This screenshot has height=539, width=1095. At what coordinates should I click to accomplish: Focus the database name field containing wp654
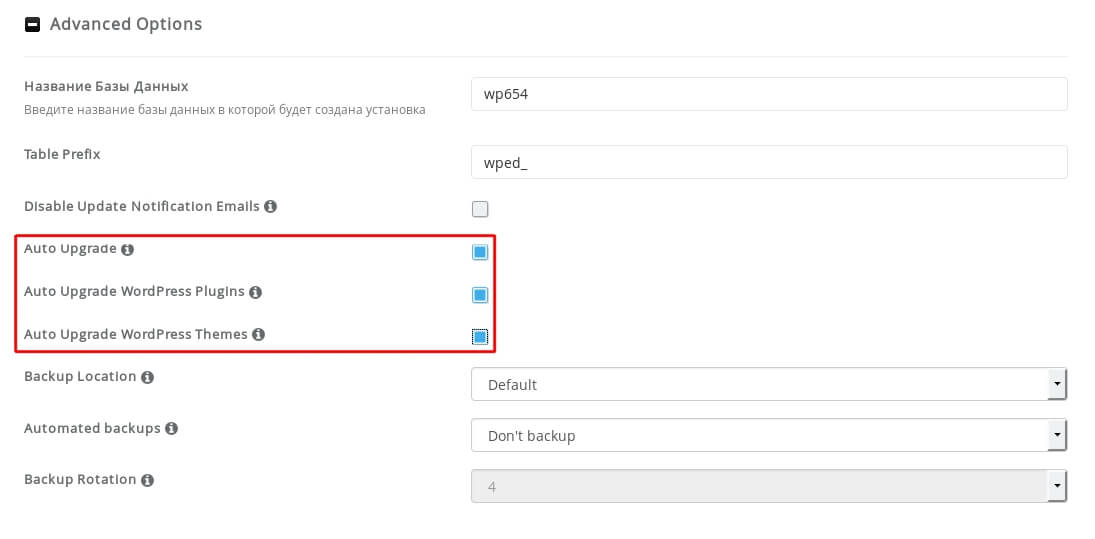[769, 94]
